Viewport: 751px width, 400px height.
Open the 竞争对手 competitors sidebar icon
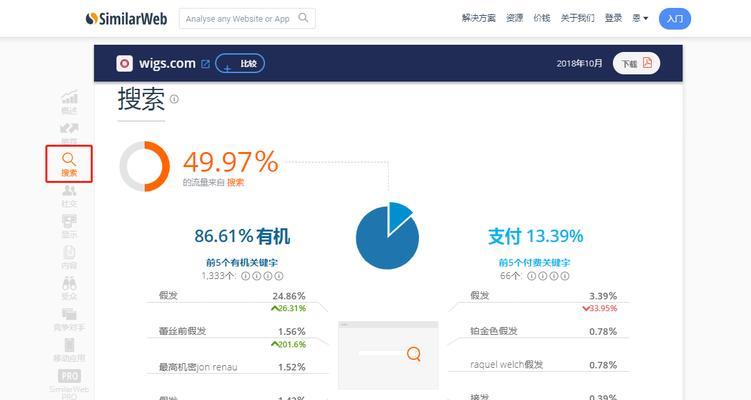tap(69, 320)
